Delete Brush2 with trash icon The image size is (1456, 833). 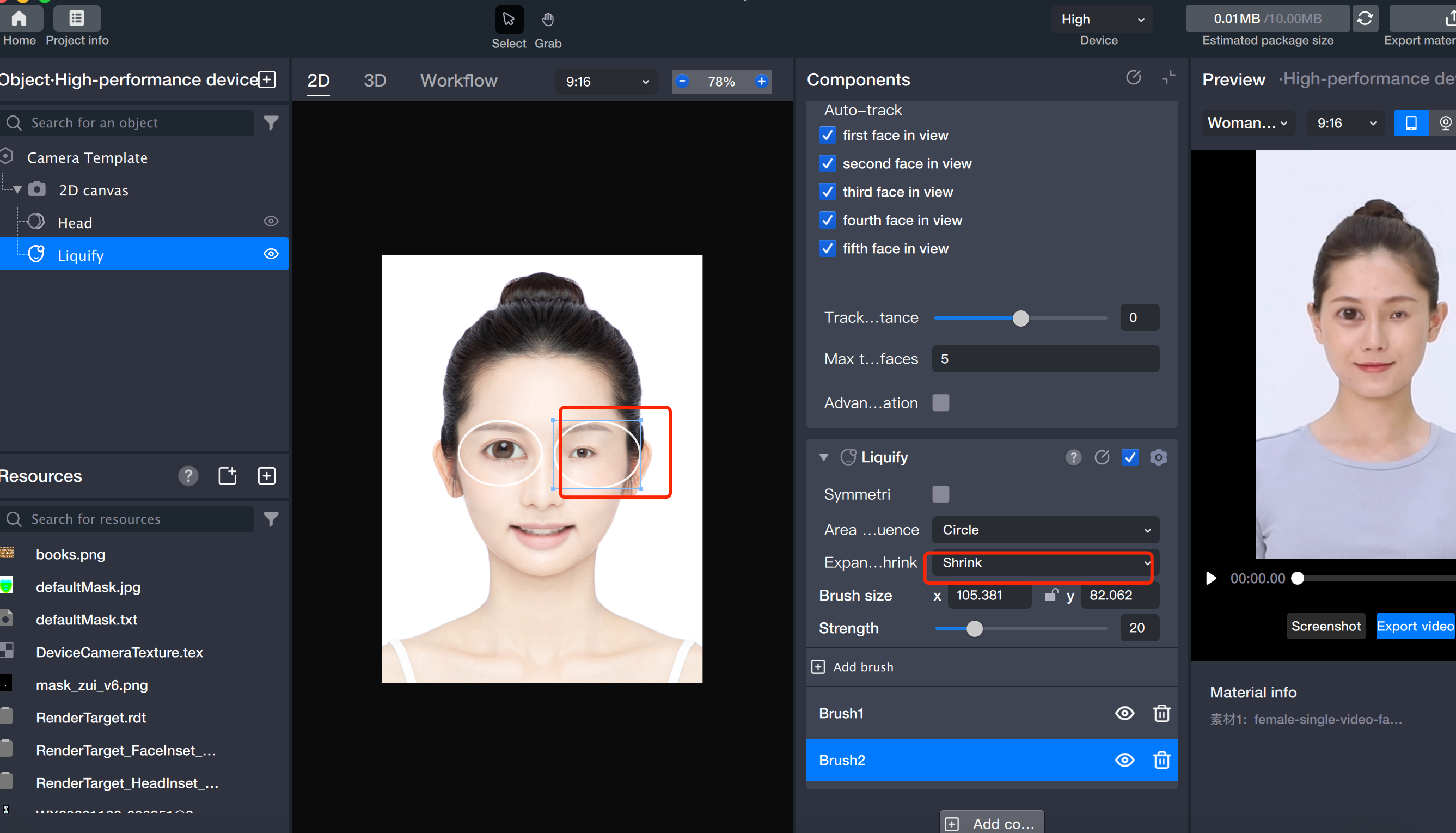coord(1161,759)
